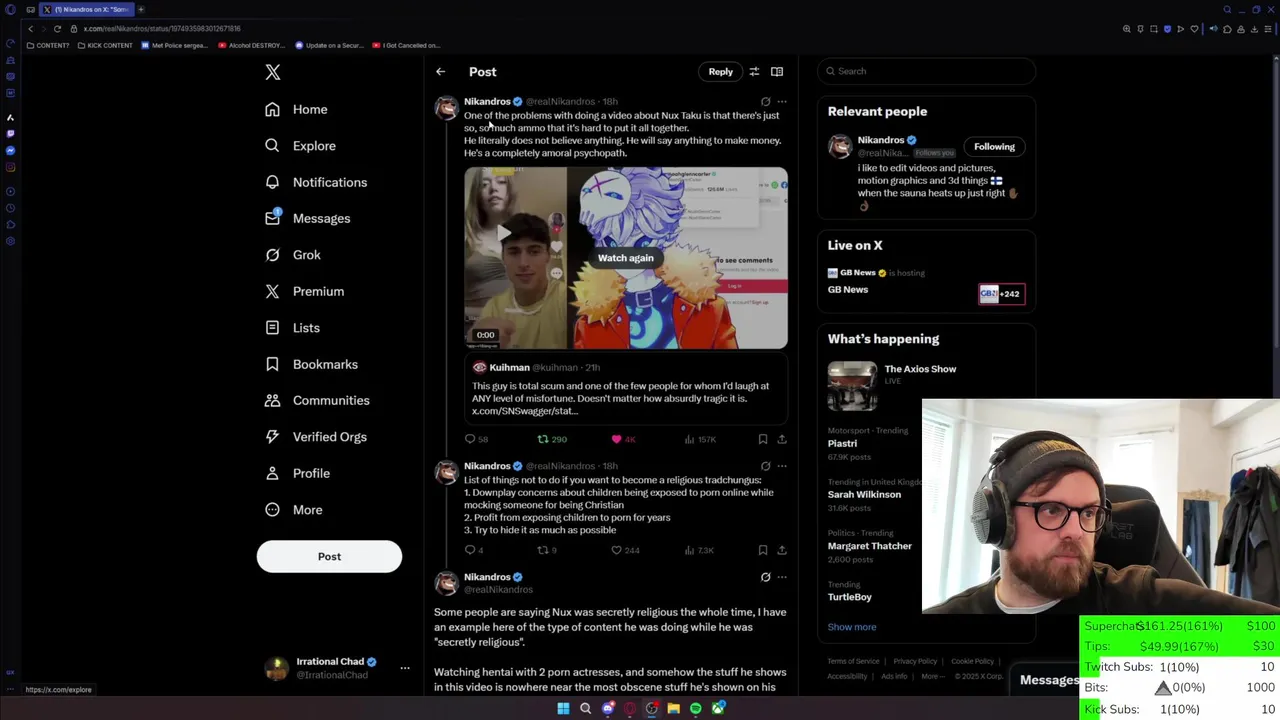Open trending topic Piastri
The height and width of the screenshot is (720, 1280).
pos(842,443)
